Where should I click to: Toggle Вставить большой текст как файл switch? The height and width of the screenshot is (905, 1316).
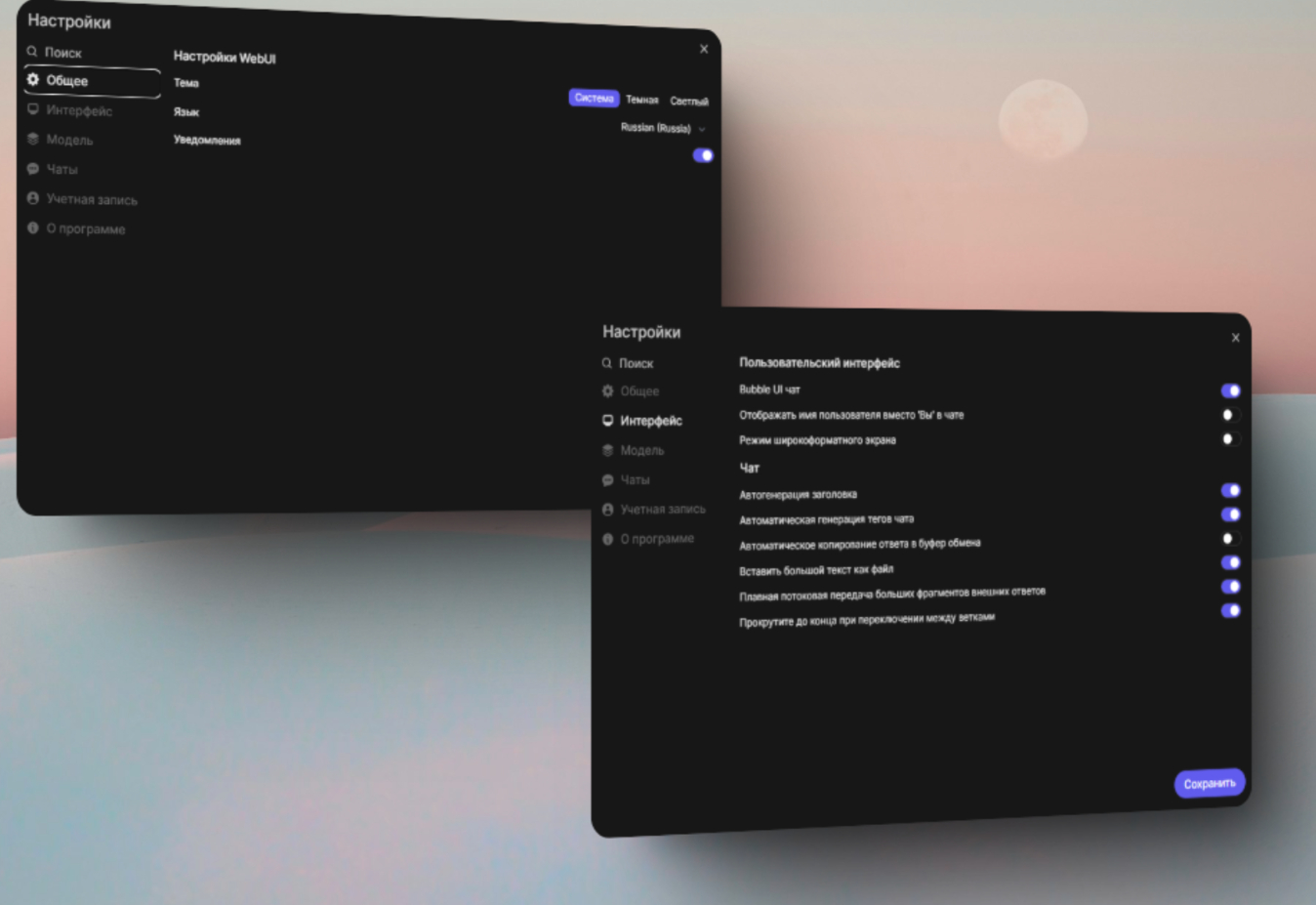[1231, 562]
